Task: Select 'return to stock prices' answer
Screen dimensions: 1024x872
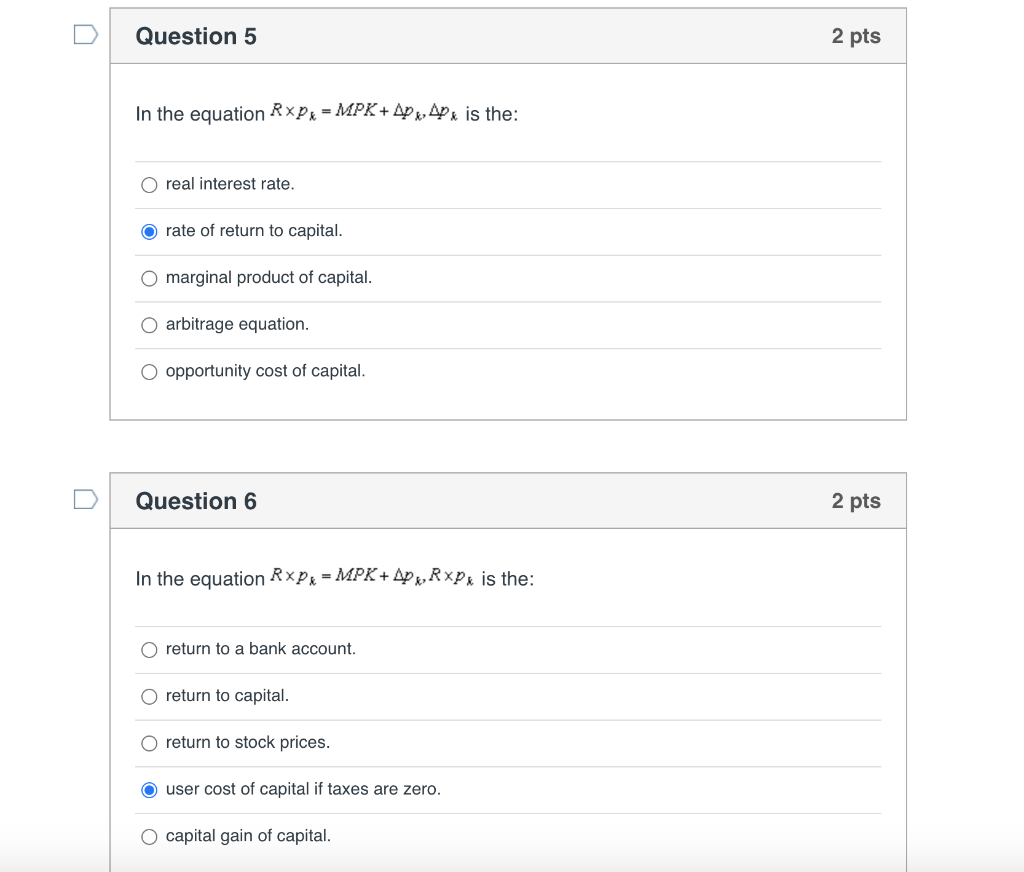Action: [x=148, y=742]
